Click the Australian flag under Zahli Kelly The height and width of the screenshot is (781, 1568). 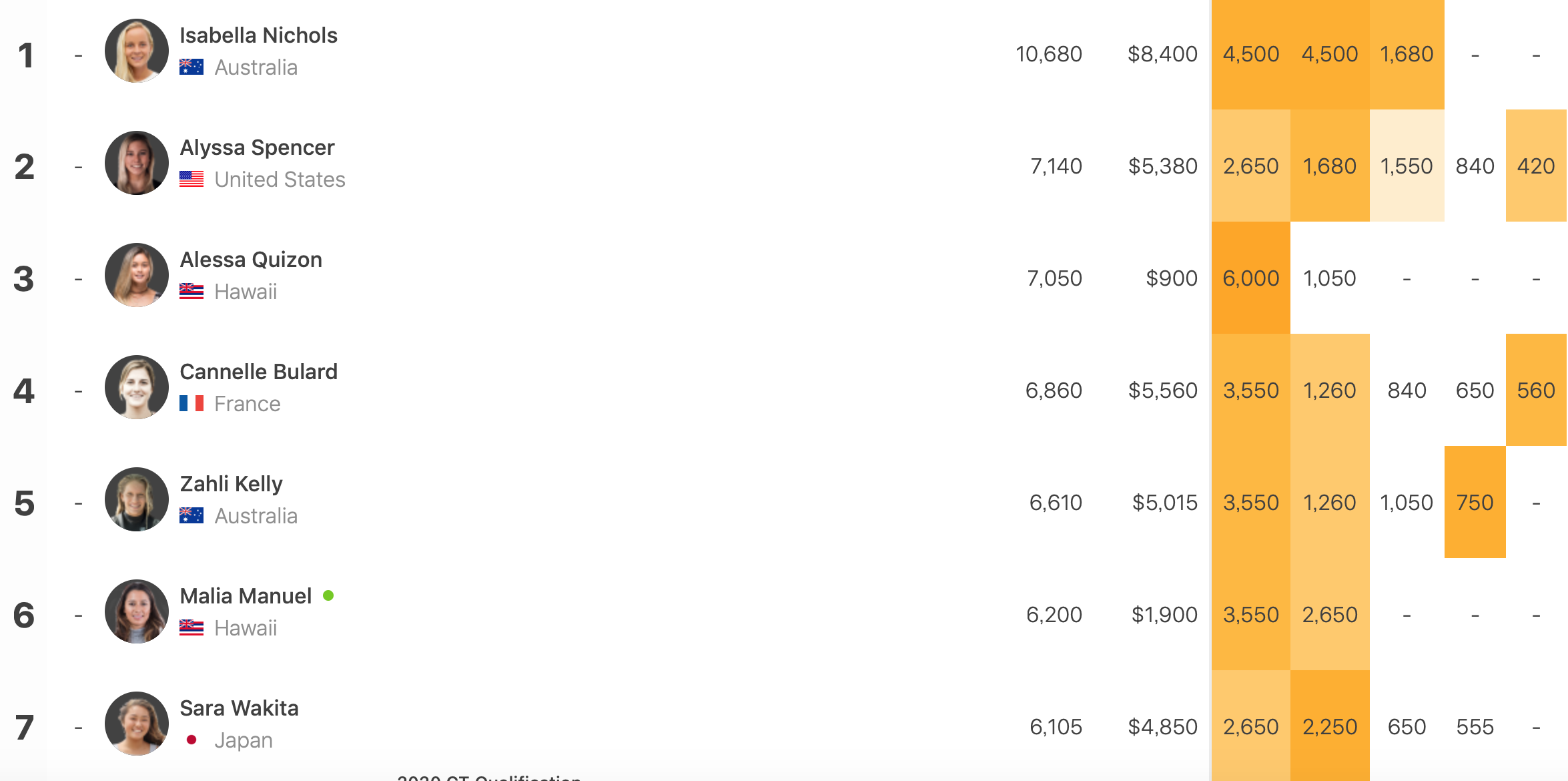(x=191, y=515)
